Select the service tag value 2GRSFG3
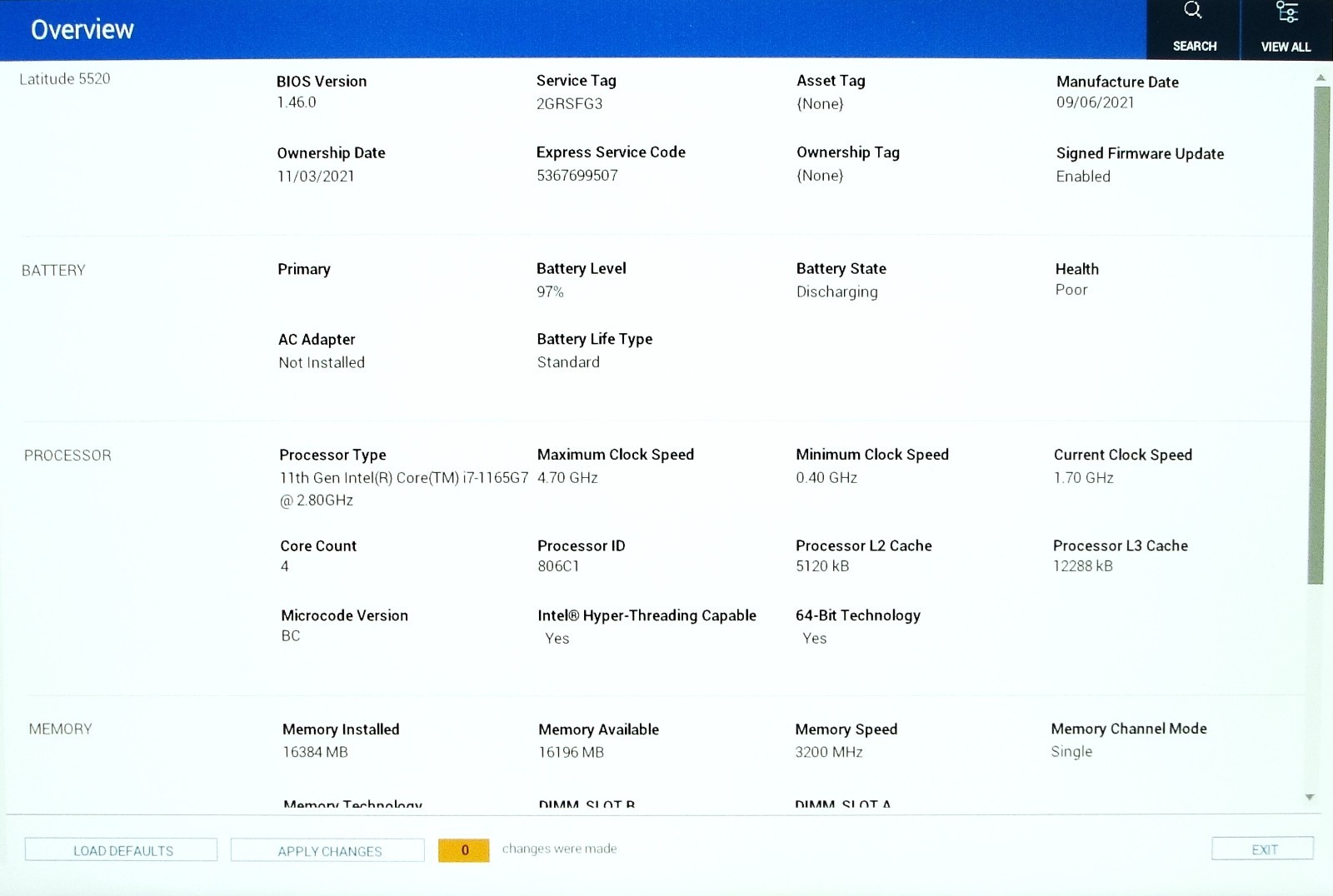1333x896 pixels. point(569,104)
